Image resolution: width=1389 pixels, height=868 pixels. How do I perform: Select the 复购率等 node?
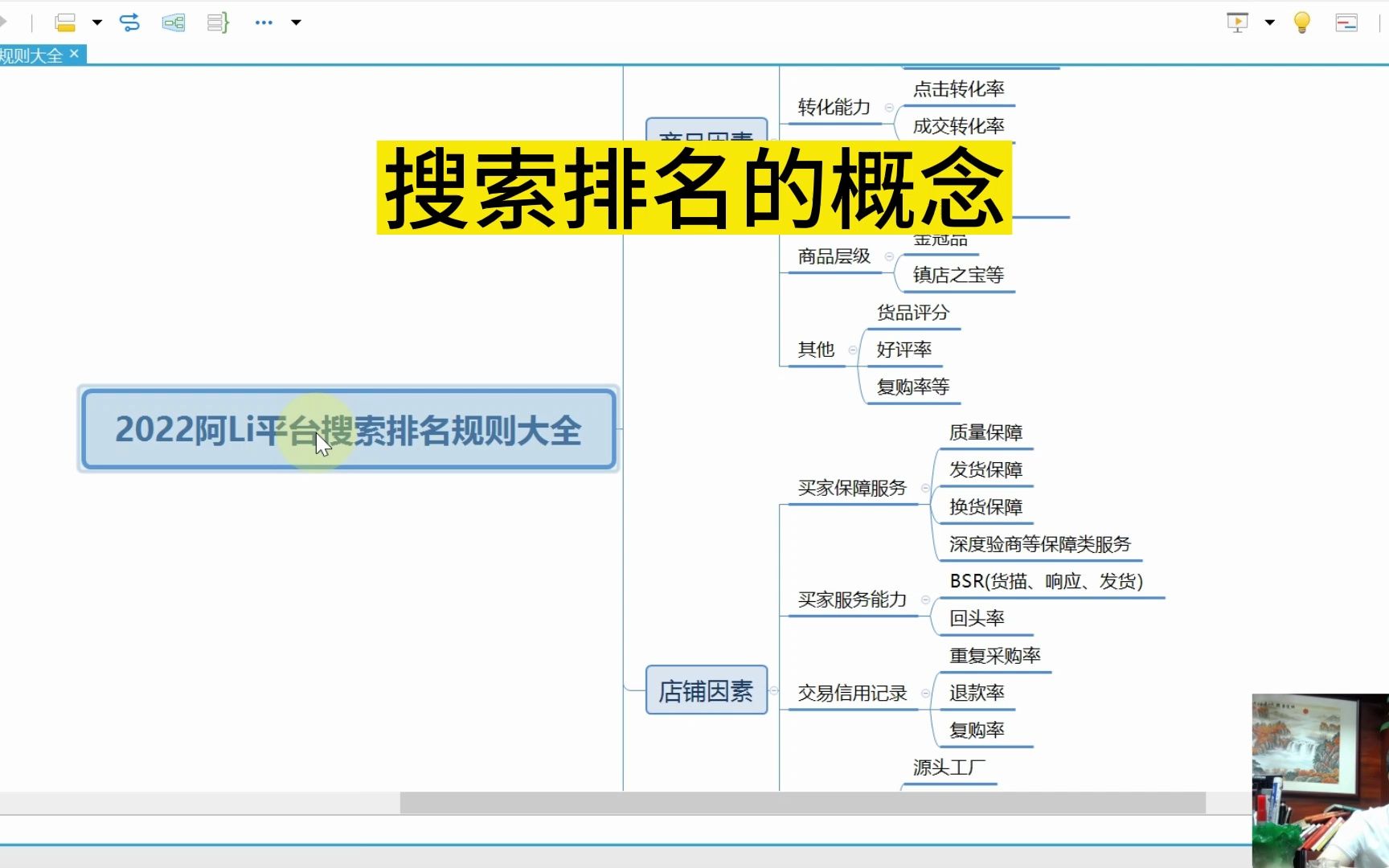pyautogui.click(x=913, y=387)
